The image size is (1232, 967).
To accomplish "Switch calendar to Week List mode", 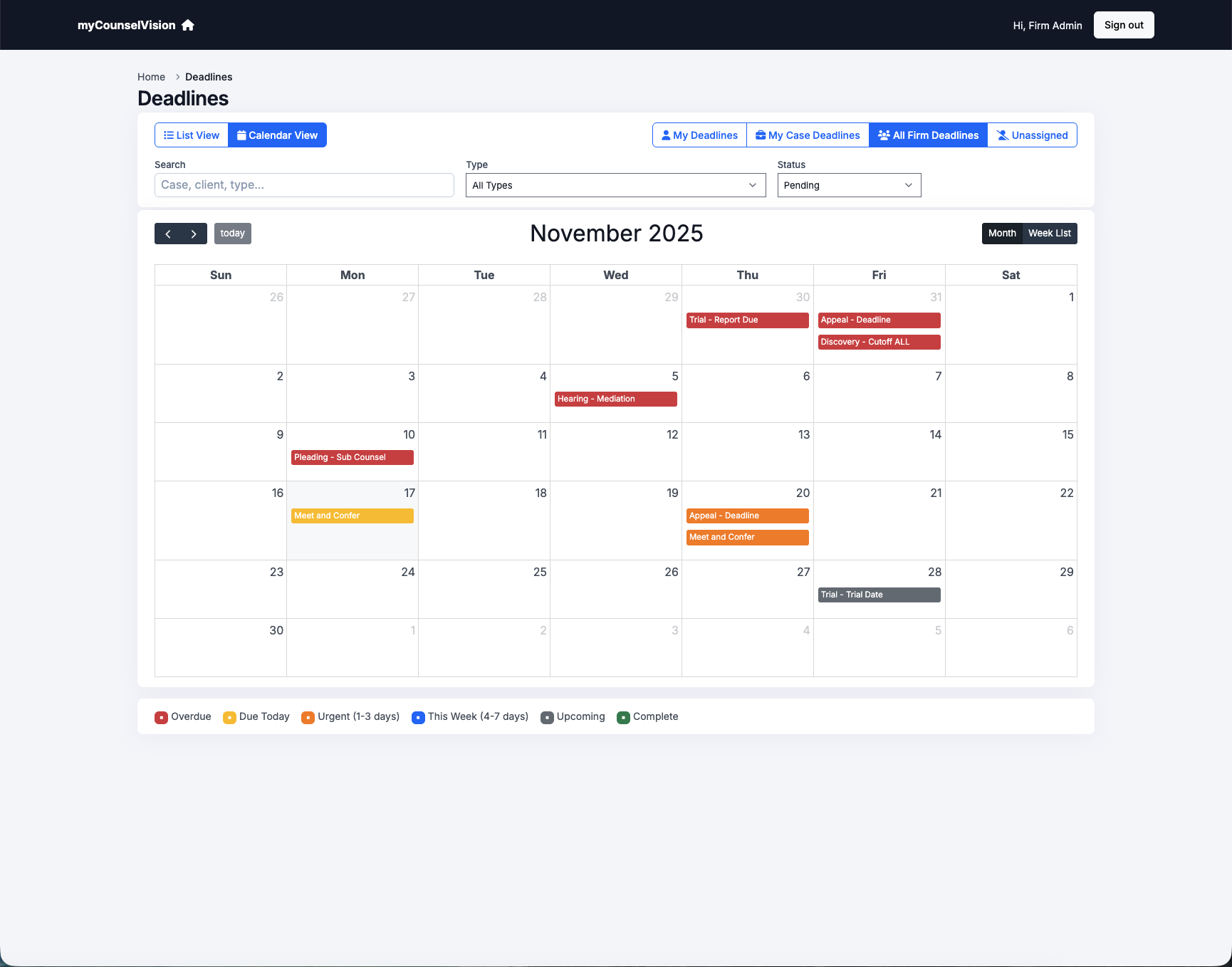I will coord(1050,233).
